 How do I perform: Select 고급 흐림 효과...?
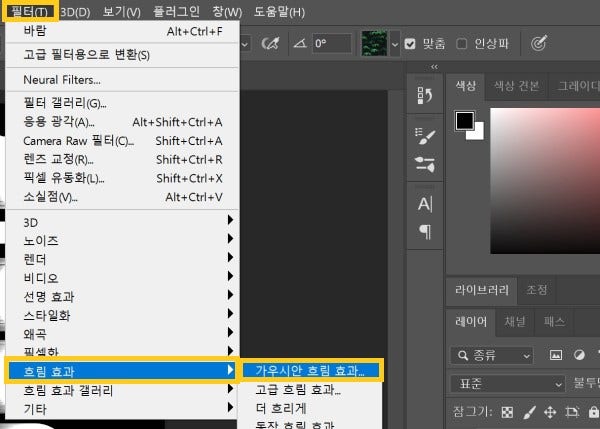click(310, 390)
